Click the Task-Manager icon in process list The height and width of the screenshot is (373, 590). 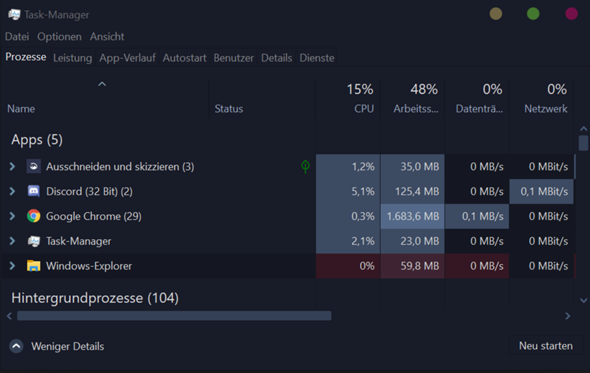(x=33, y=241)
